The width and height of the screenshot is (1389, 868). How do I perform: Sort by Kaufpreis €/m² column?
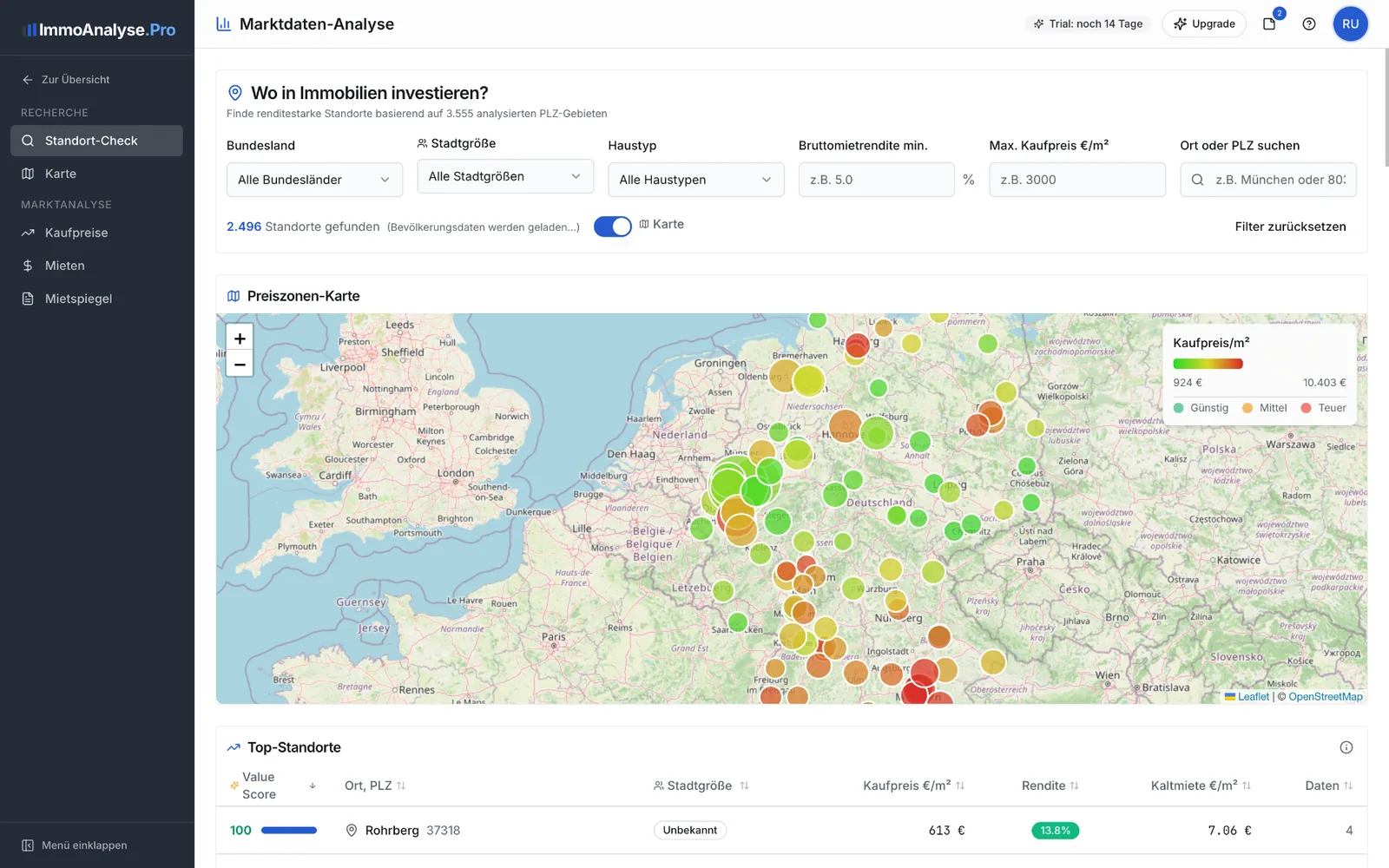pyautogui.click(x=913, y=786)
